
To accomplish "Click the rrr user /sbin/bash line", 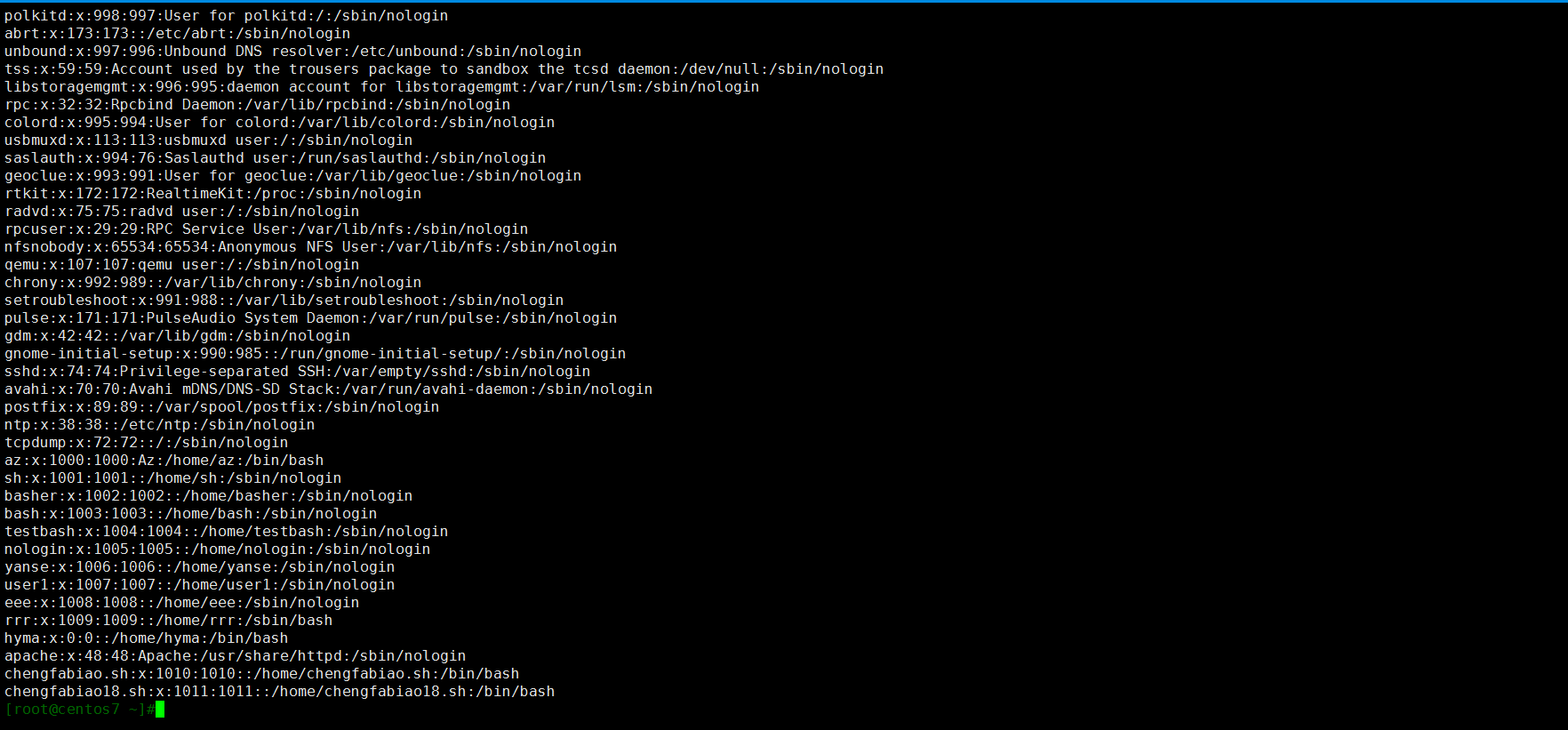I will pyautogui.click(x=169, y=621).
